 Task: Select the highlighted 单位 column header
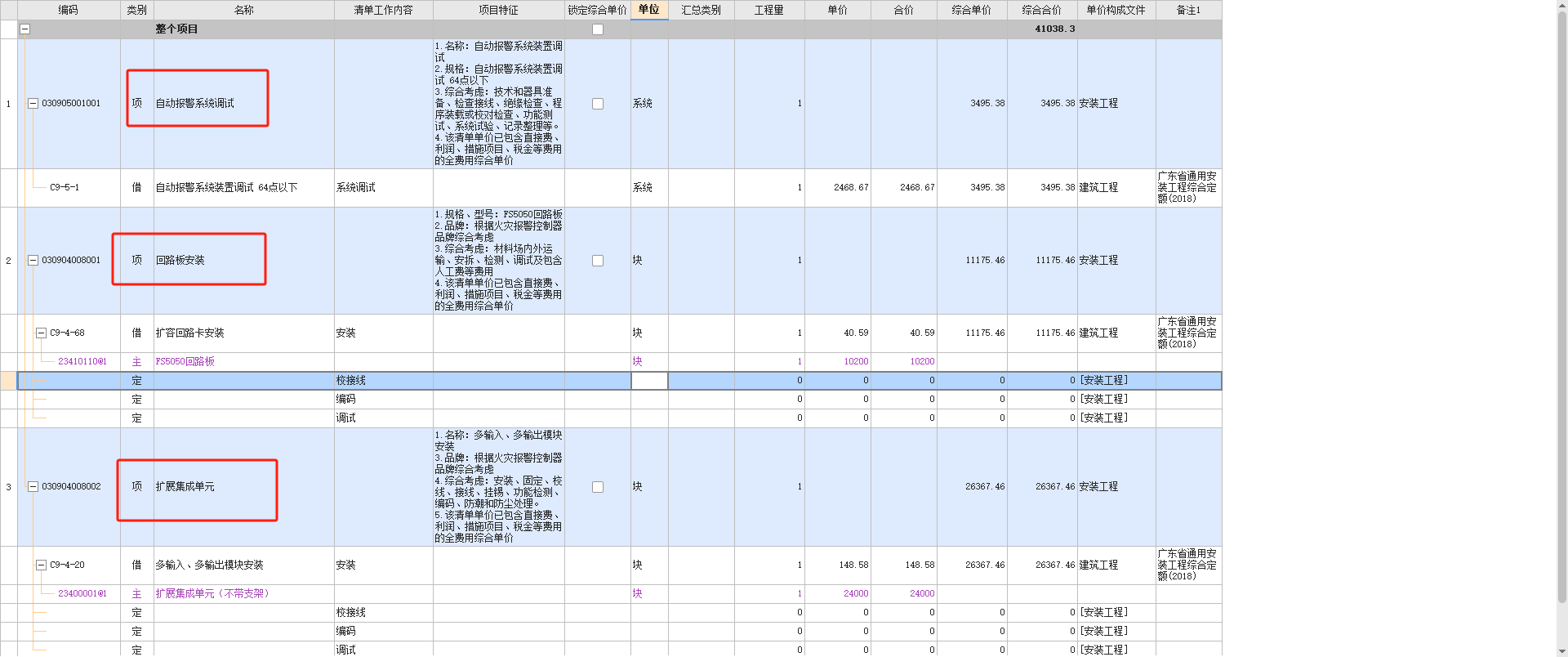pyautogui.click(x=649, y=10)
